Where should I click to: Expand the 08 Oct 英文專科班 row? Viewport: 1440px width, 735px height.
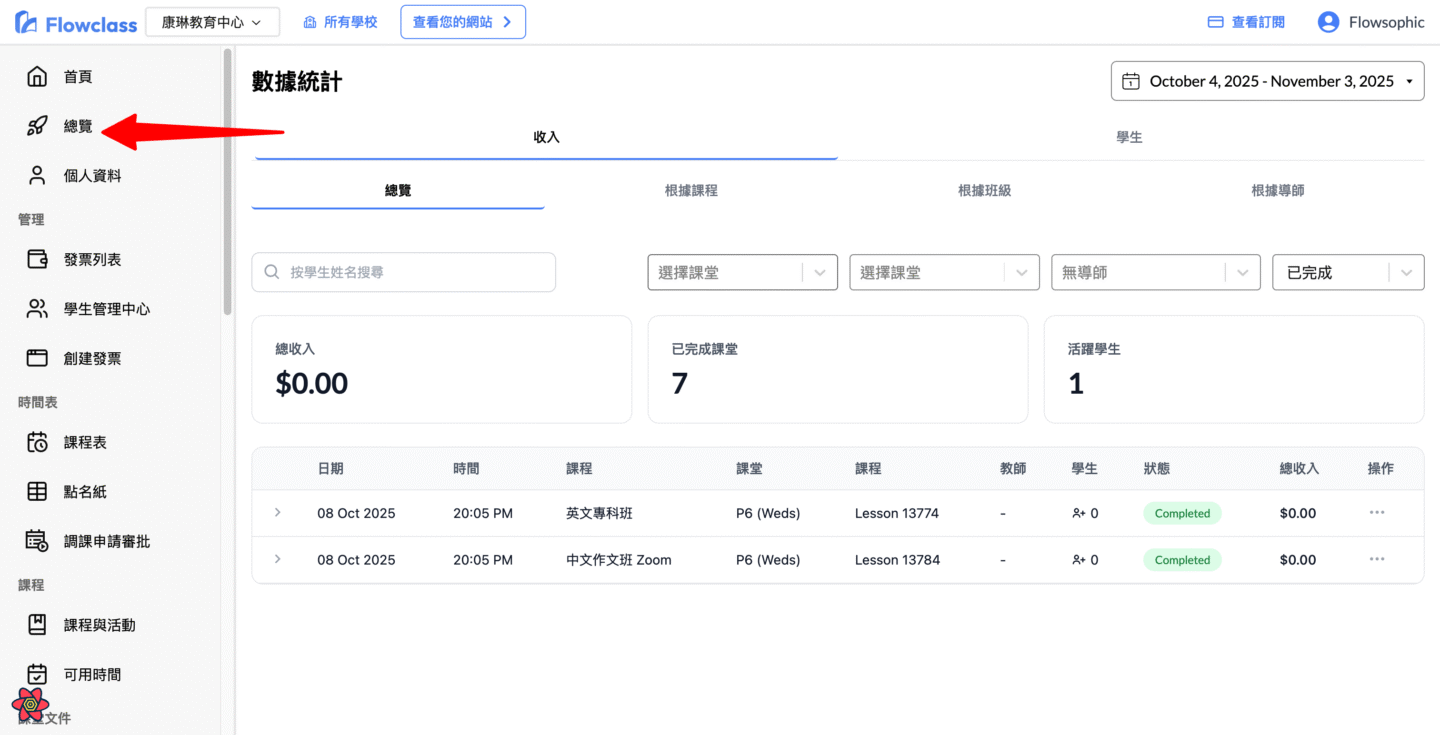point(278,513)
